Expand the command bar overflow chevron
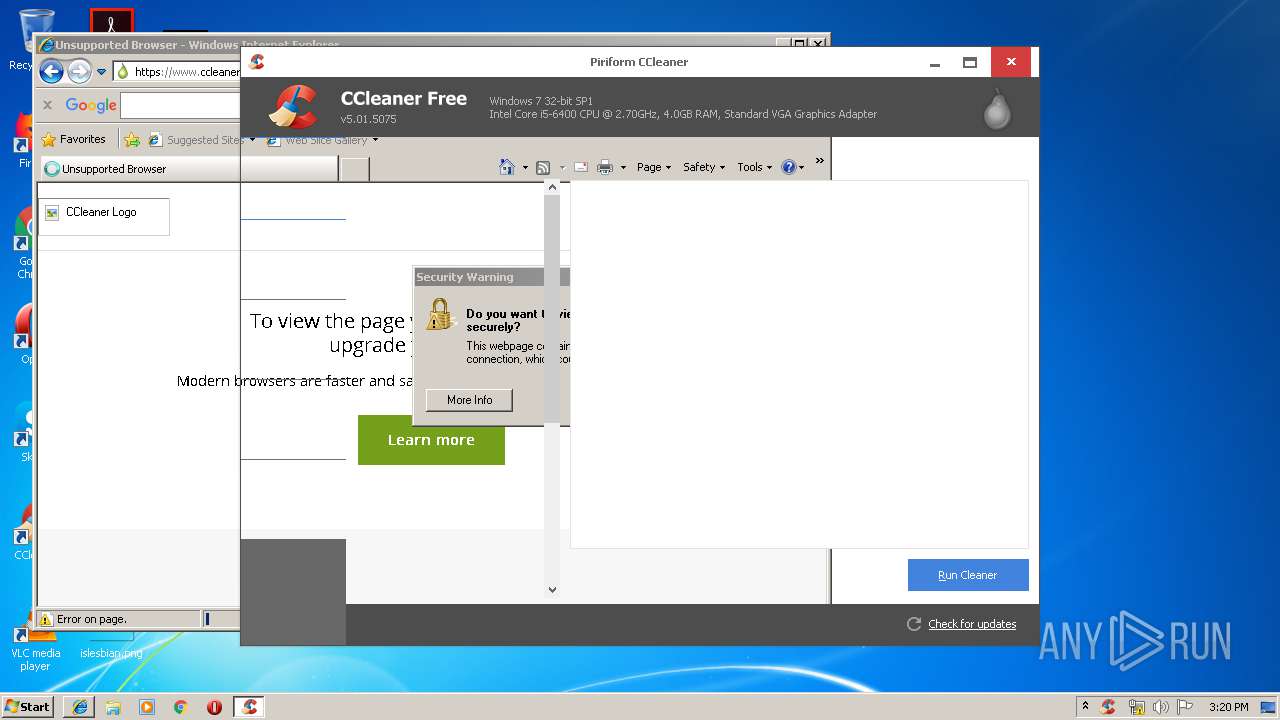 coord(820,160)
